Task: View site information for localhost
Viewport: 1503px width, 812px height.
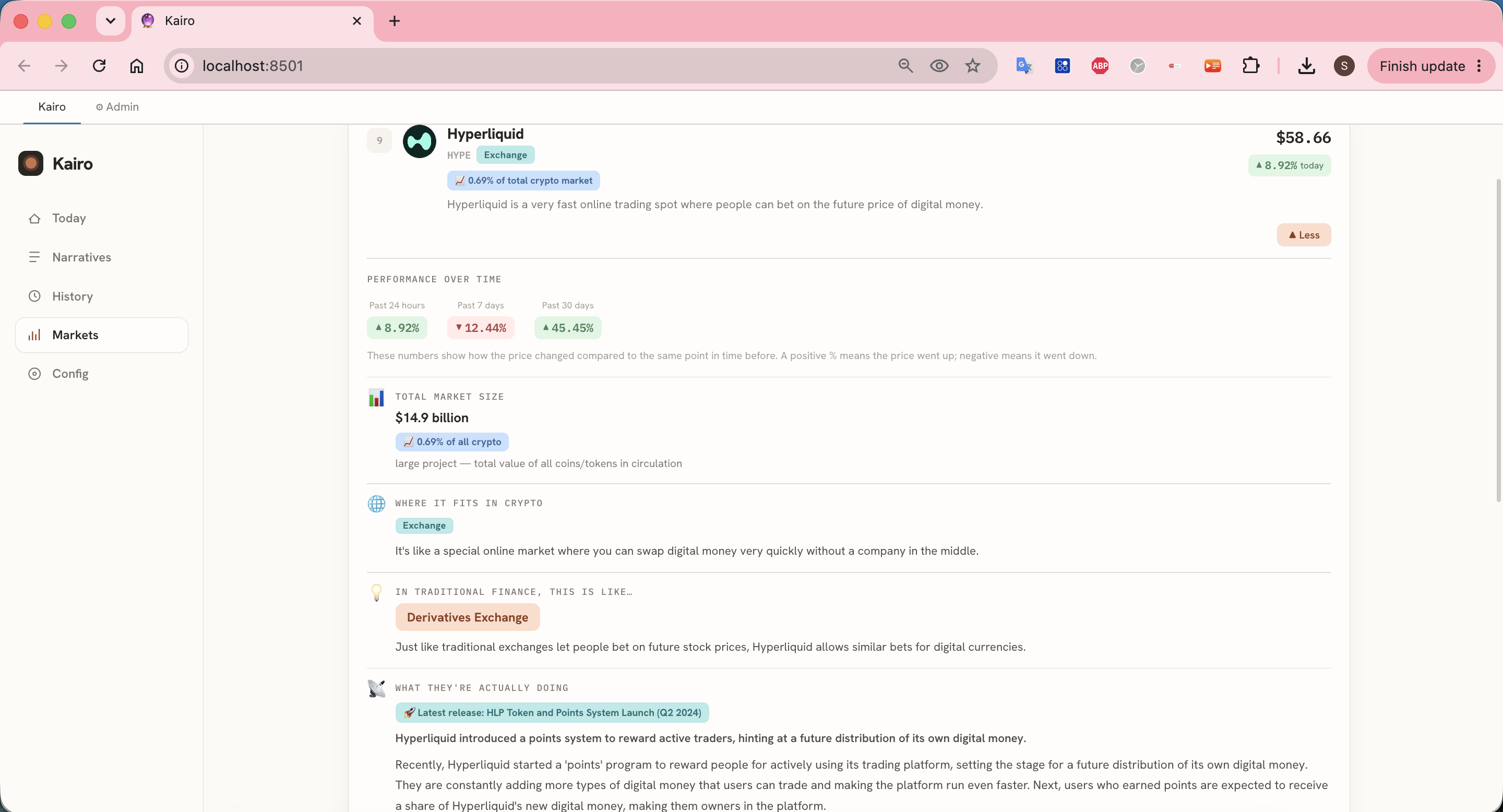Action: pyautogui.click(x=182, y=66)
